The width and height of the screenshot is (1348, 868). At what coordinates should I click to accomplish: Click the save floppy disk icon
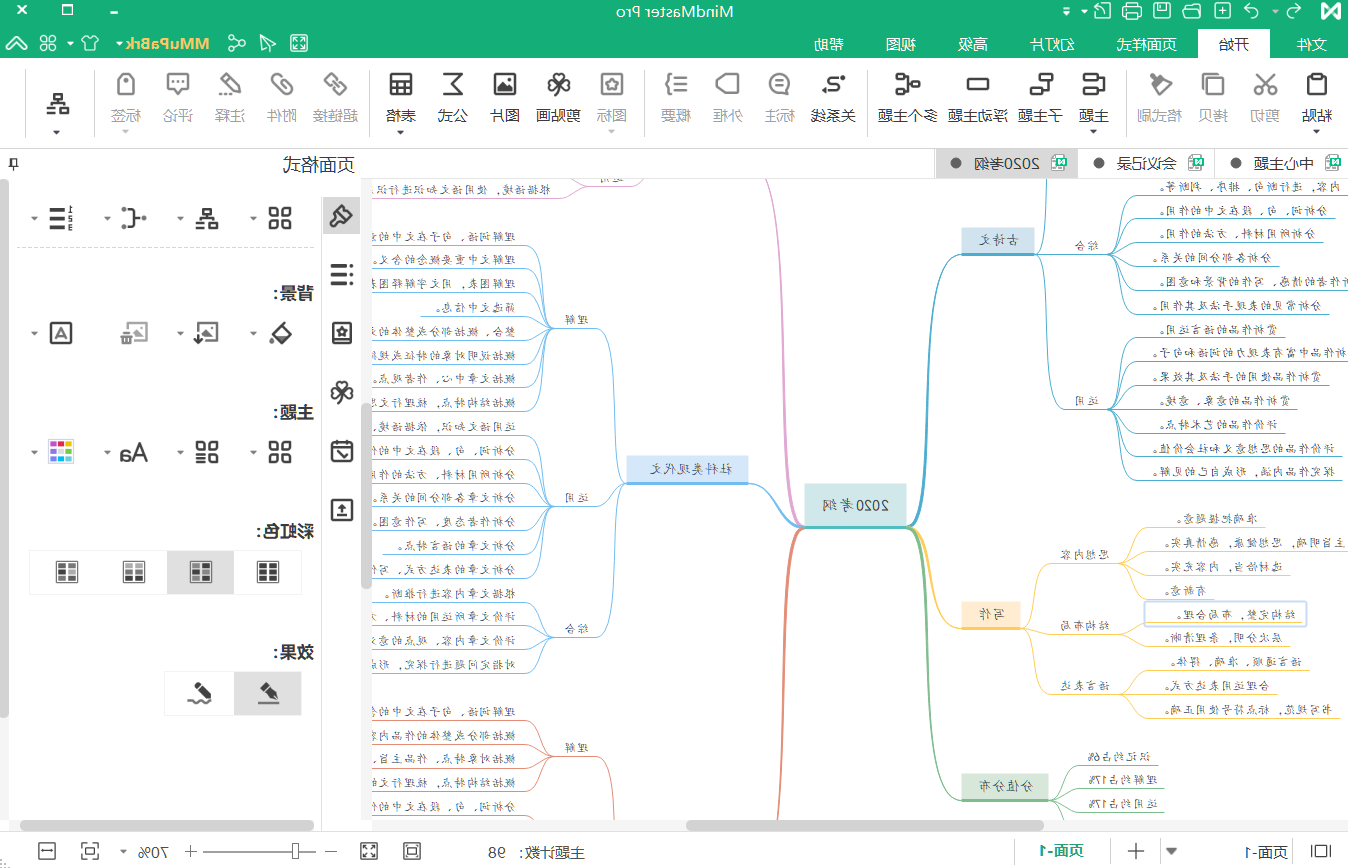click(1163, 11)
